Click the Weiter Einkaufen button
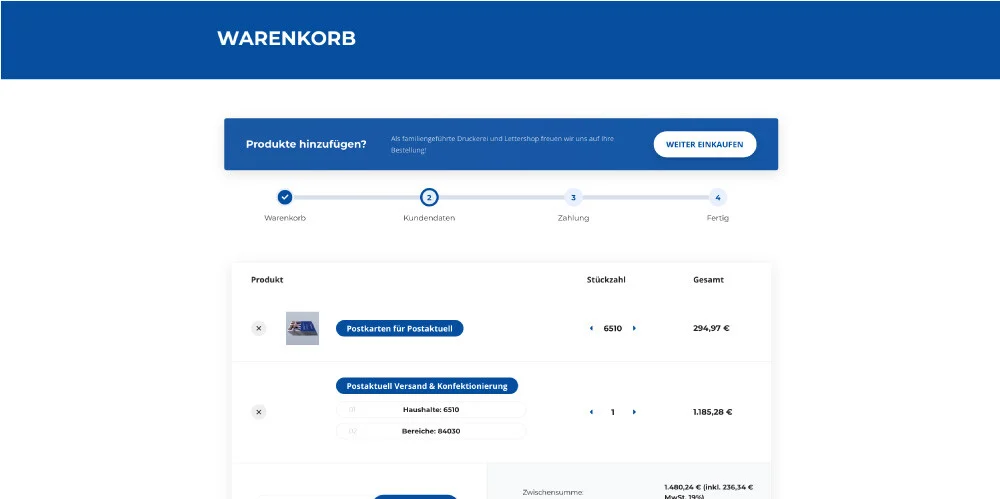Screen dimensions: 1000x499 [x=705, y=144]
